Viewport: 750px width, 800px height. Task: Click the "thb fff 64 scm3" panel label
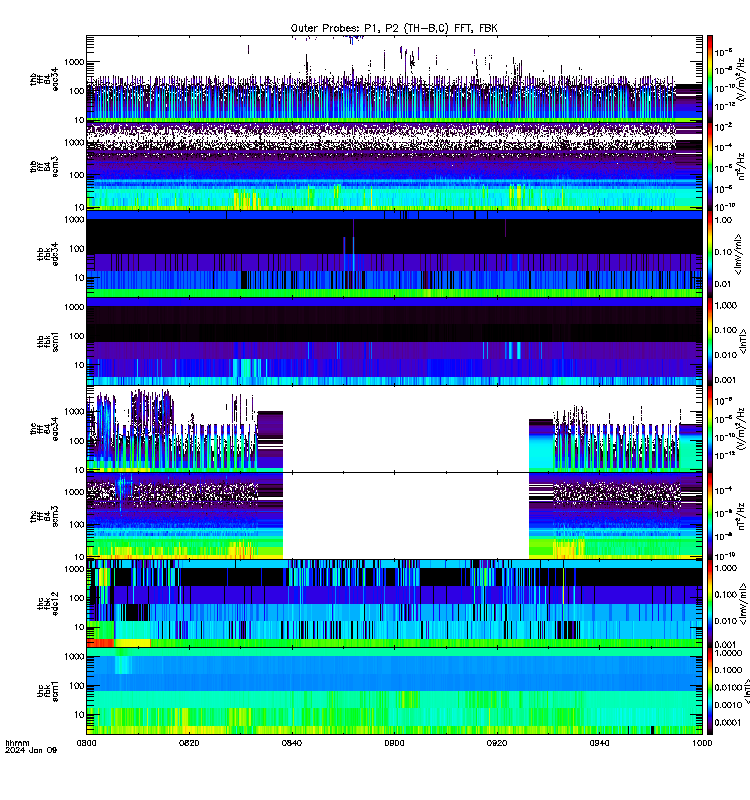click(44, 166)
